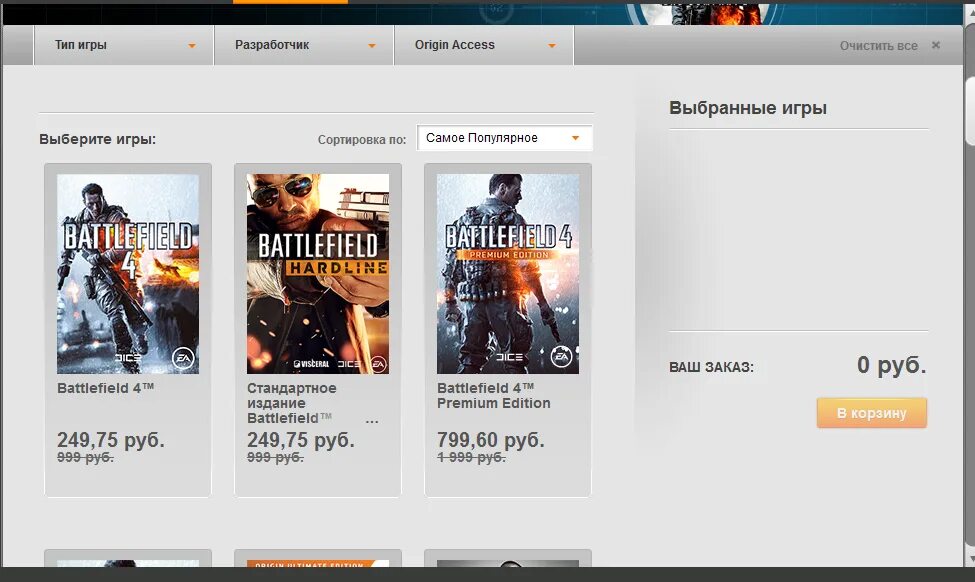975x582 pixels.
Task: Click the Сортировка по label
Action: [x=362, y=139]
